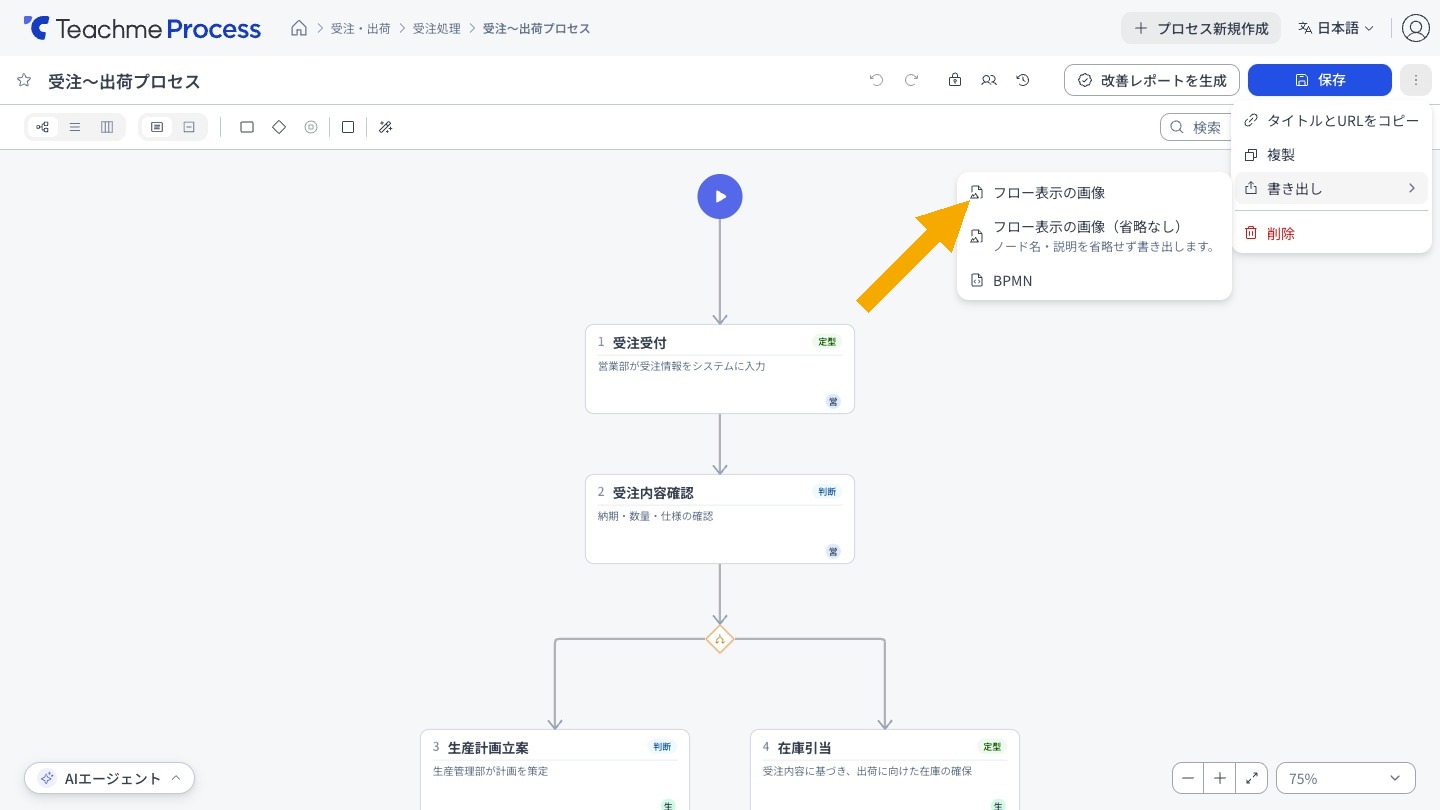
Task: Open the user account avatar
Action: click(1416, 28)
